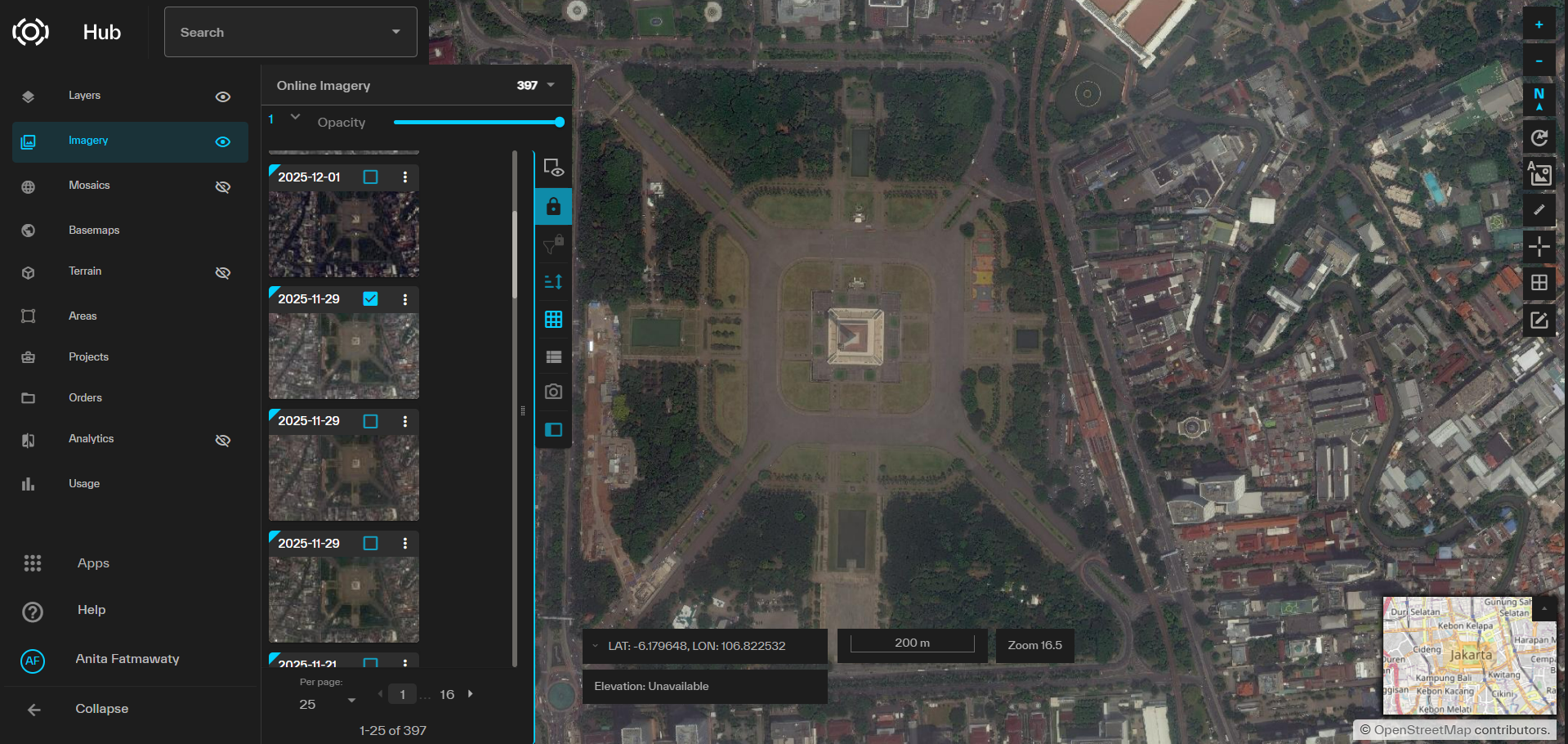
Task: Click the Collapse sidebar button
Action: pos(101,708)
